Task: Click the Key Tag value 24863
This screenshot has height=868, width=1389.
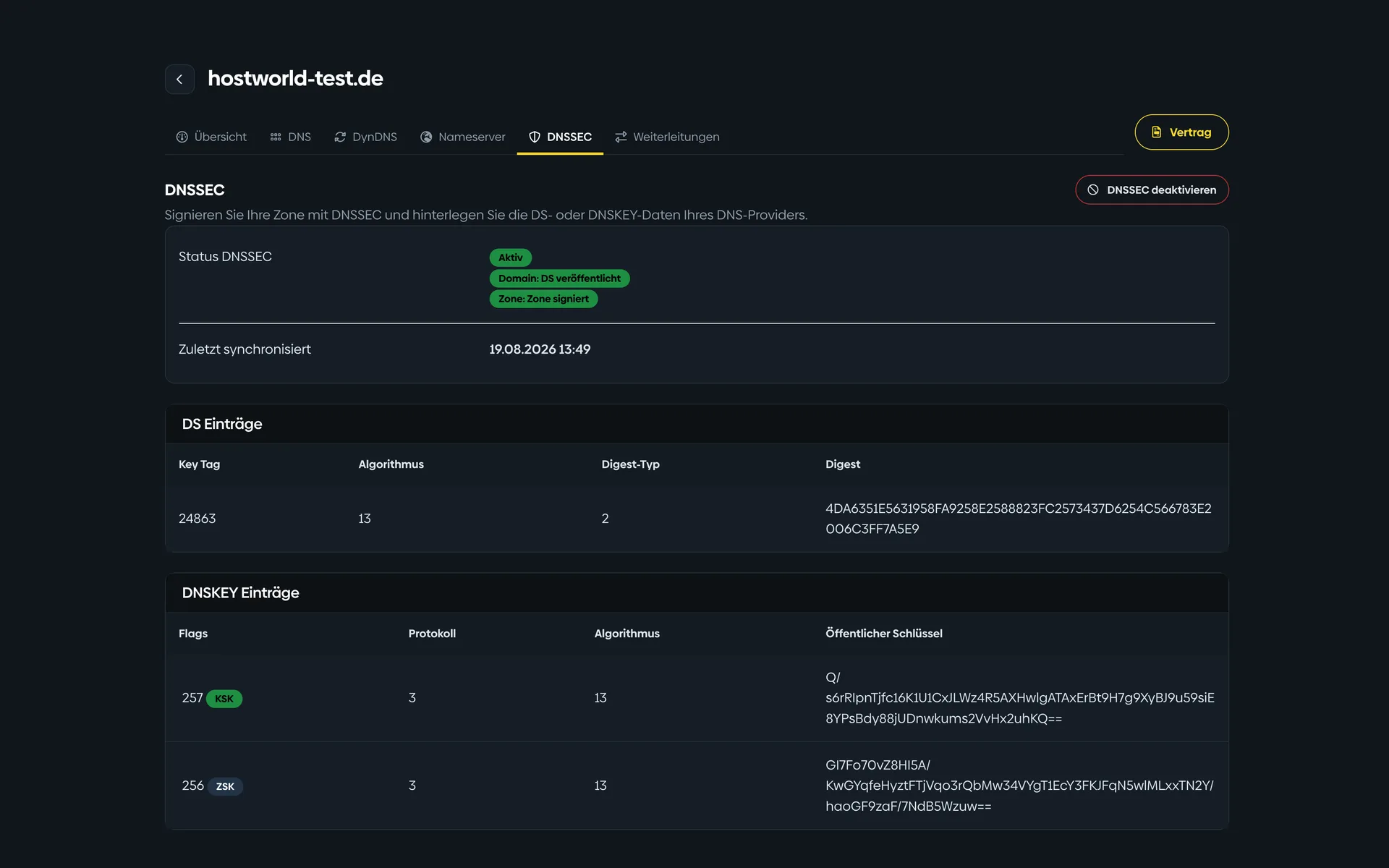Action: click(197, 519)
